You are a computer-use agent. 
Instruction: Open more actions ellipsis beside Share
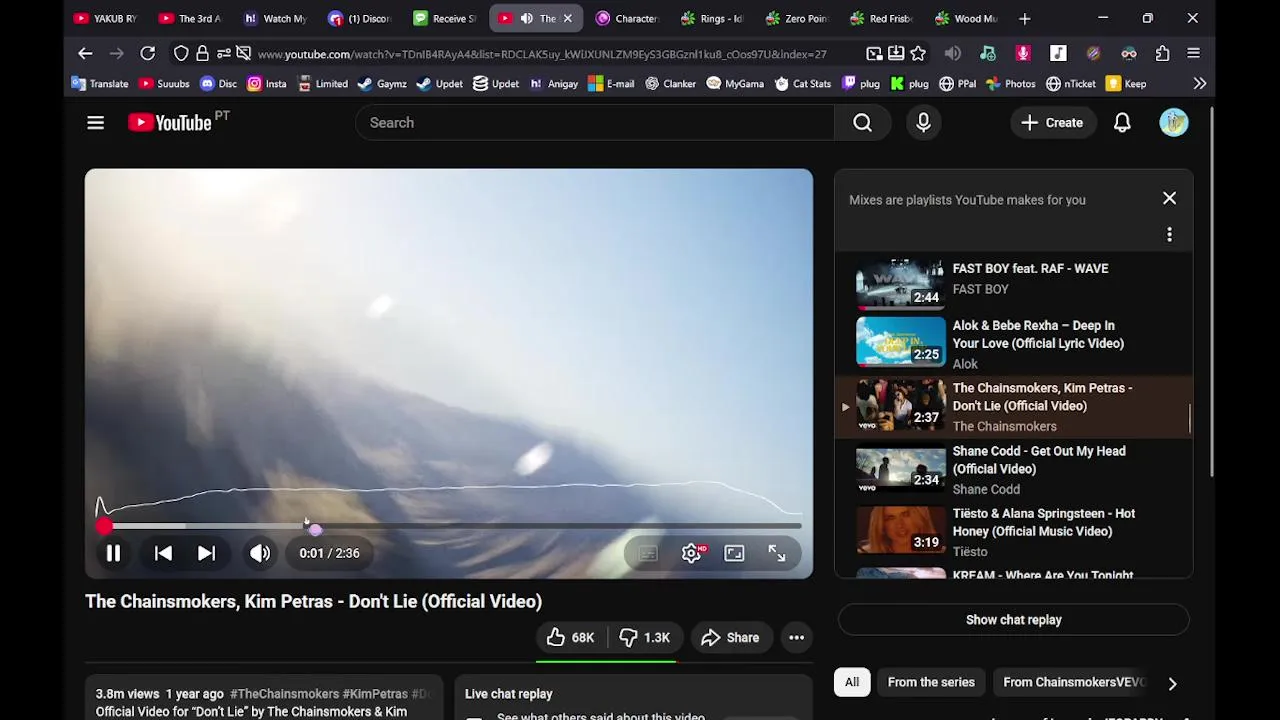(796, 638)
